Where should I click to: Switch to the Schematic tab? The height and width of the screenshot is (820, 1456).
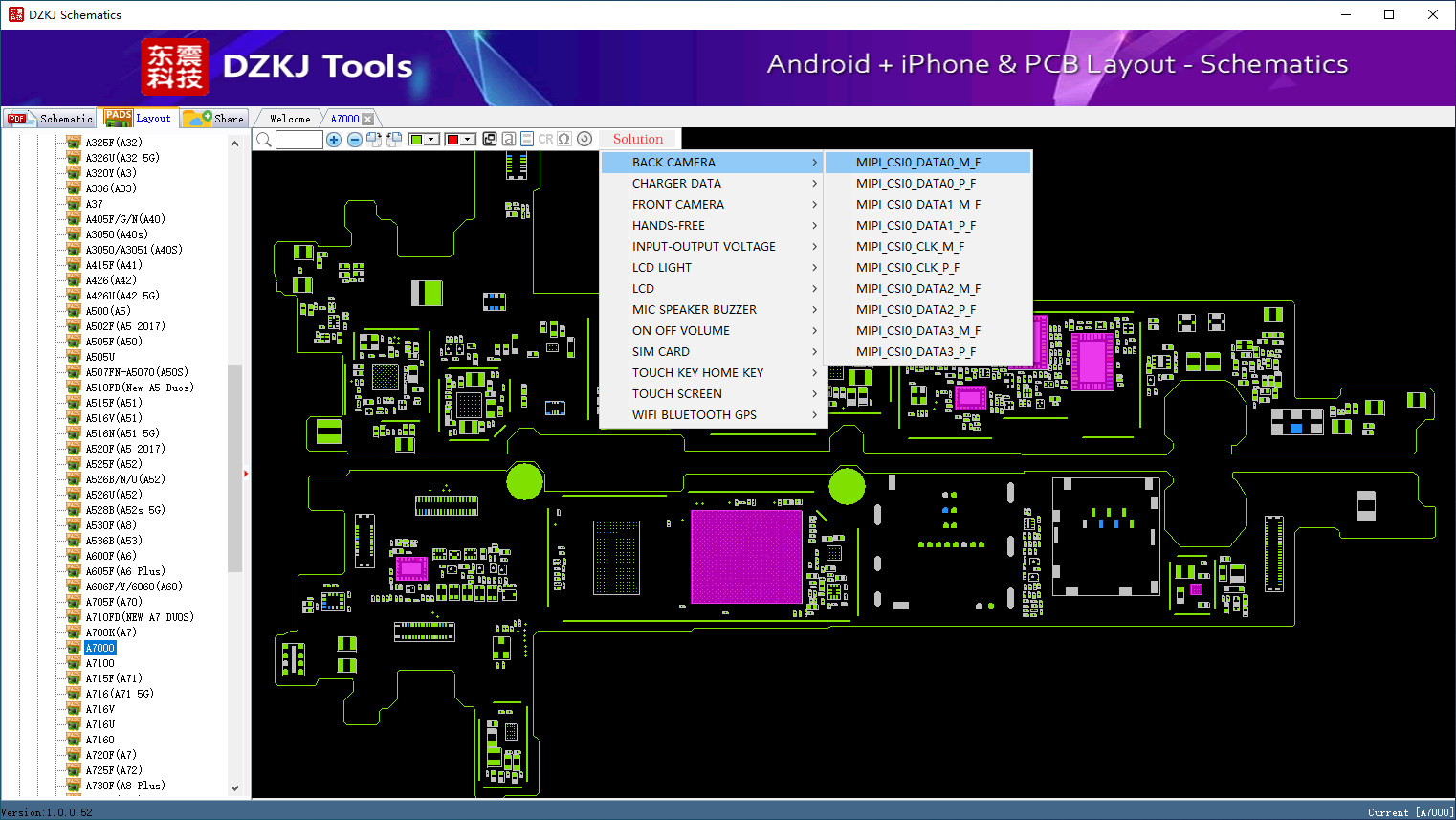coord(50,119)
